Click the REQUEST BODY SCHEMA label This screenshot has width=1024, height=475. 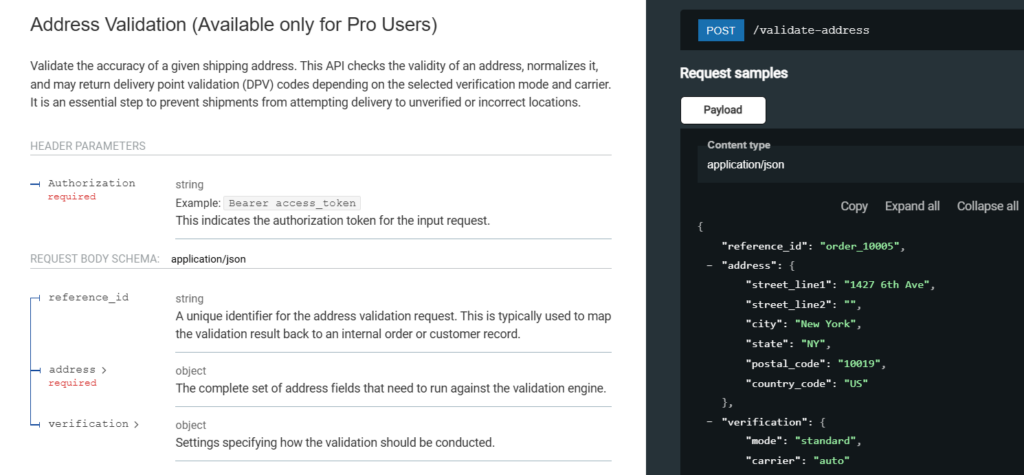[x=95, y=259]
